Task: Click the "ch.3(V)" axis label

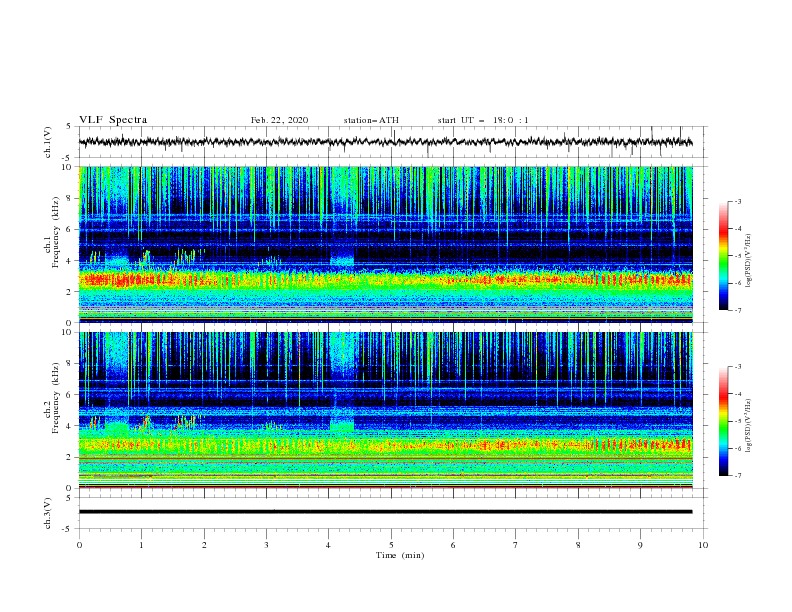Action: point(48,513)
